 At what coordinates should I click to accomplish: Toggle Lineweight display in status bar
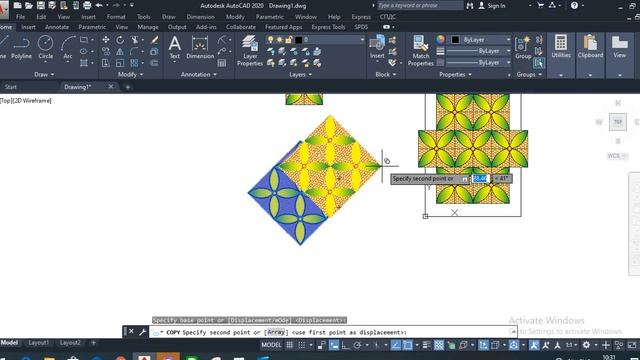click(x=427, y=345)
